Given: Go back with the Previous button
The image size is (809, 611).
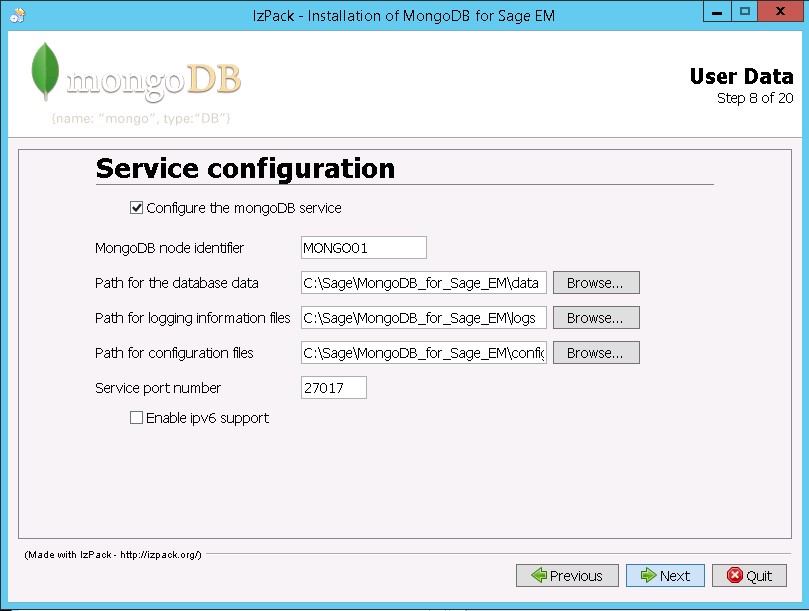Looking at the screenshot, I should [567, 575].
